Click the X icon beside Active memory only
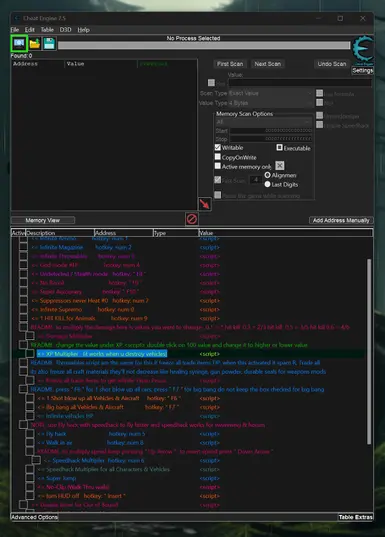Viewport: 385px width, 537px height. pos(280,166)
